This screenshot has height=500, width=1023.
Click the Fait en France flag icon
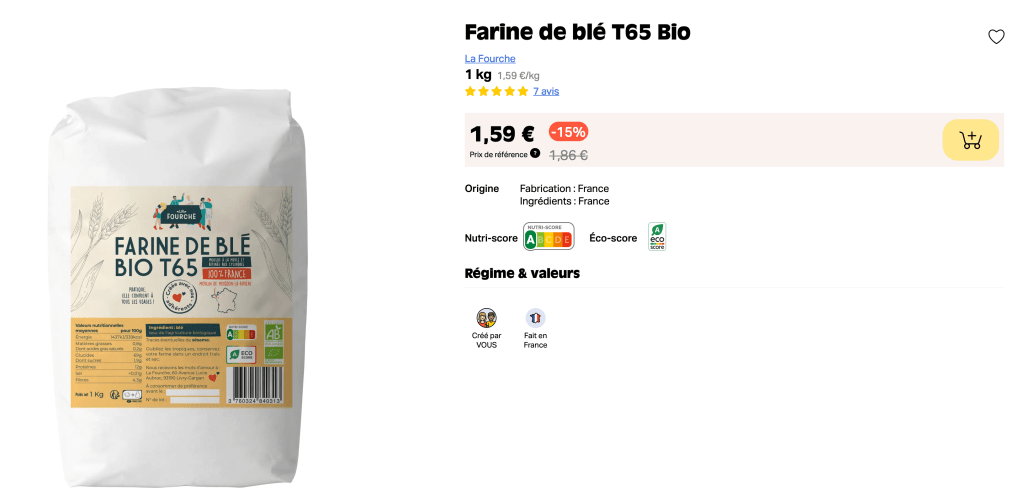click(x=536, y=319)
